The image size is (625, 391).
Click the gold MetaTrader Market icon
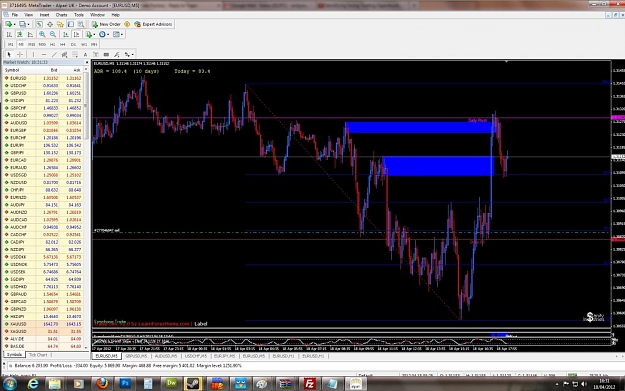(127, 24)
